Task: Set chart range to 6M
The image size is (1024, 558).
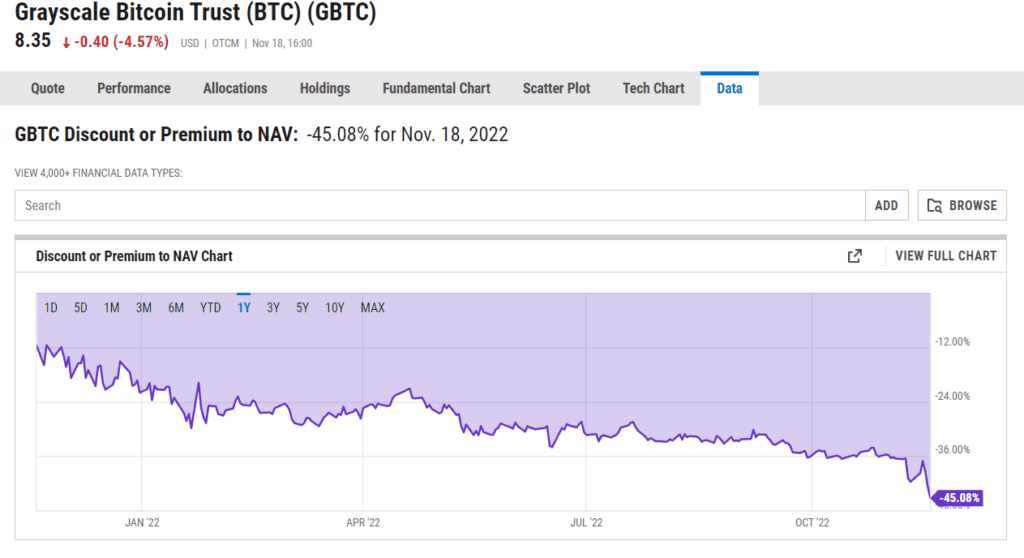Action: [x=176, y=308]
